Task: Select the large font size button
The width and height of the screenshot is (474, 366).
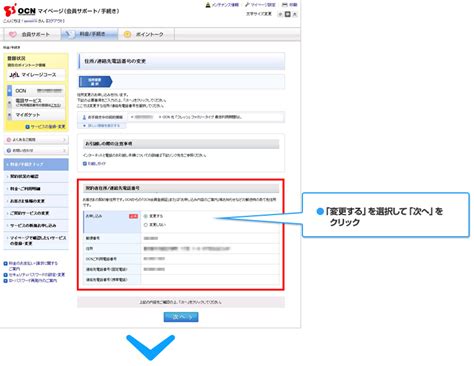Action: click(x=295, y=14)
